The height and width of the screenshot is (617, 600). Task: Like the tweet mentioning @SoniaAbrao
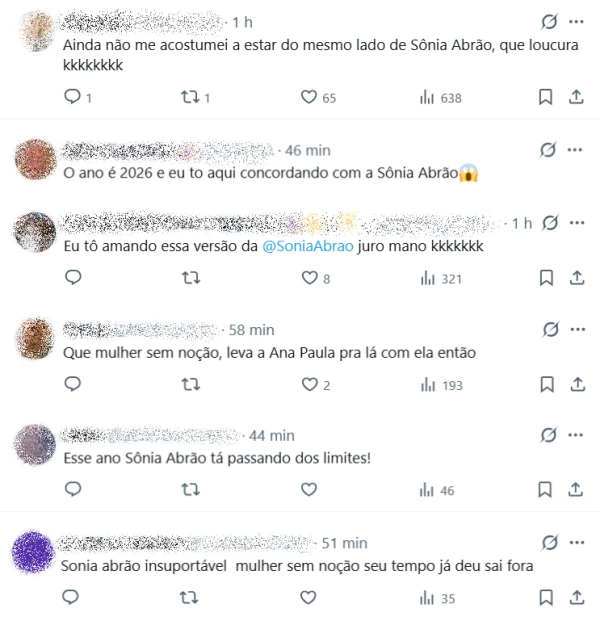point(316,278)
